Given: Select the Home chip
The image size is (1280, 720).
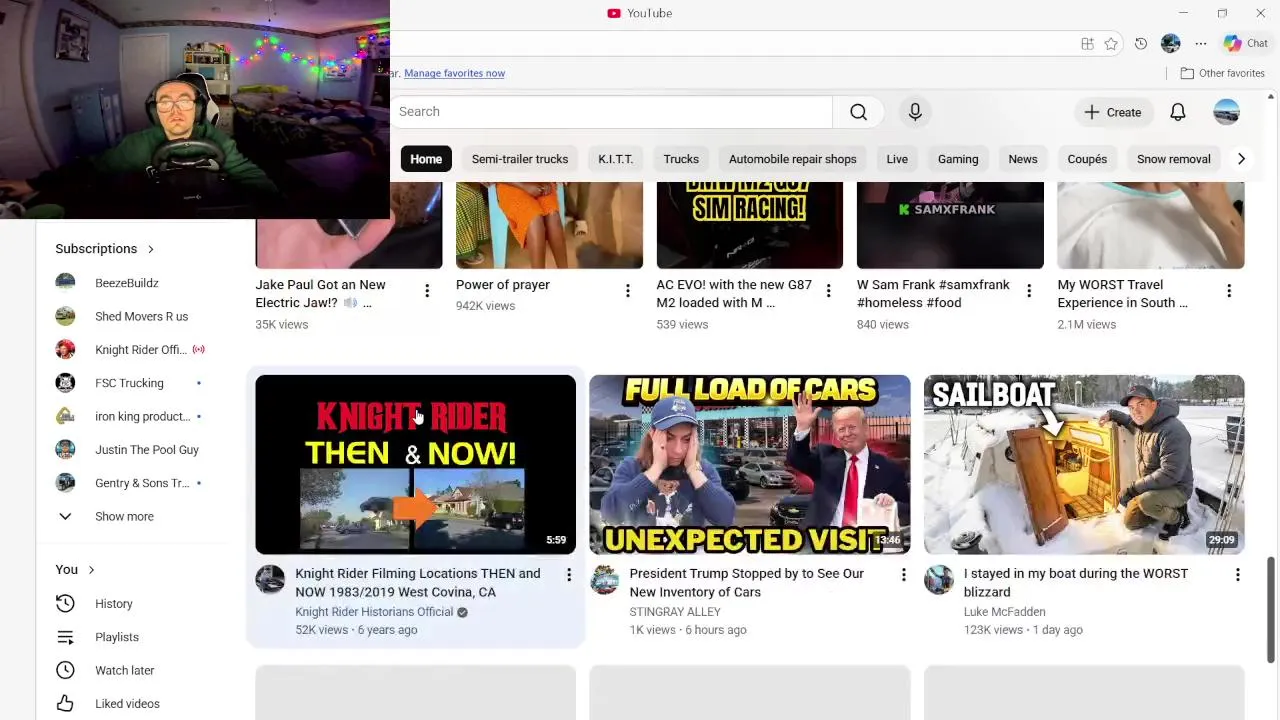Looking at the screenshot, I should point(426,159).
